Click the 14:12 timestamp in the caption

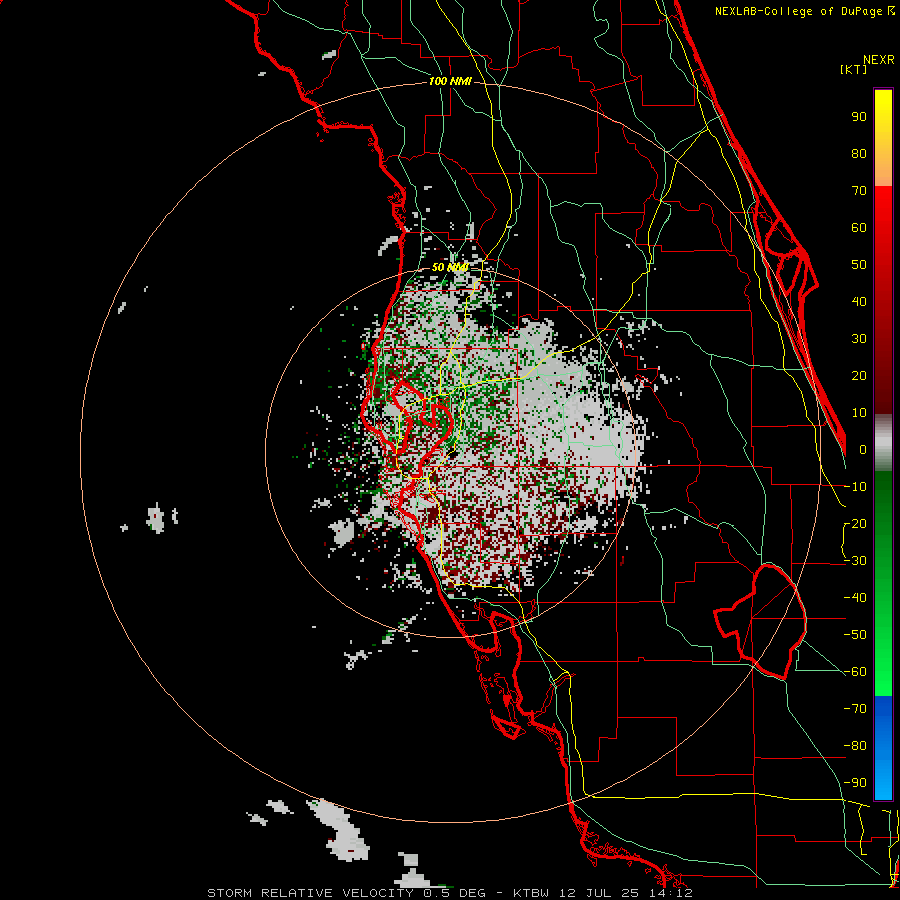click(673, 893)
